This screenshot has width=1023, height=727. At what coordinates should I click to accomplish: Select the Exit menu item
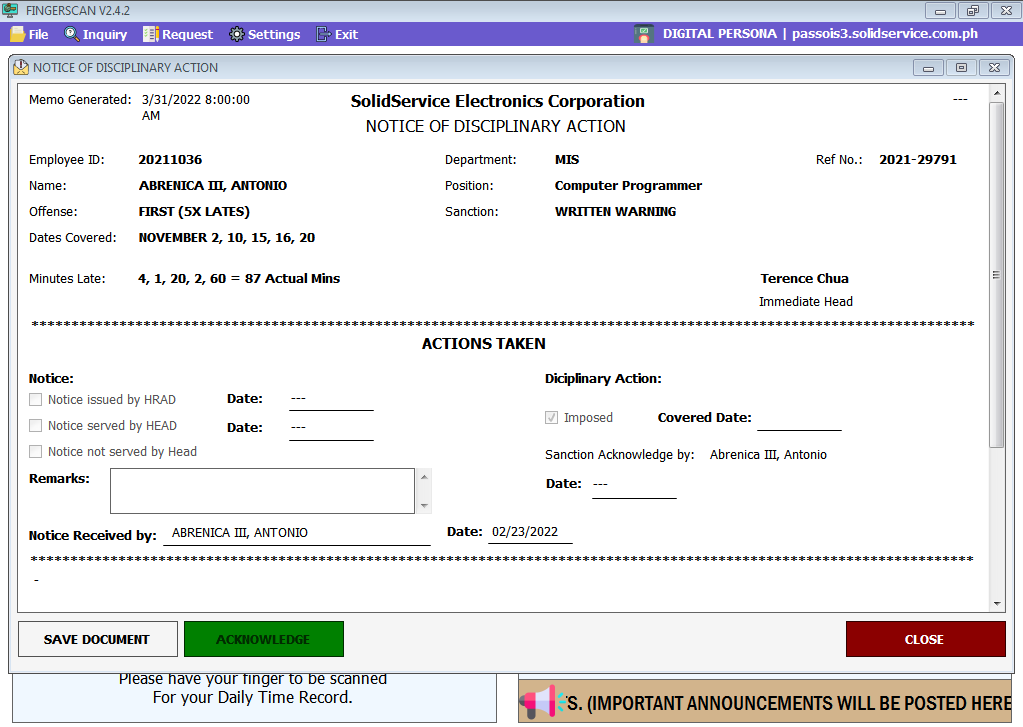pyautogui.click(x=337, y=34)
